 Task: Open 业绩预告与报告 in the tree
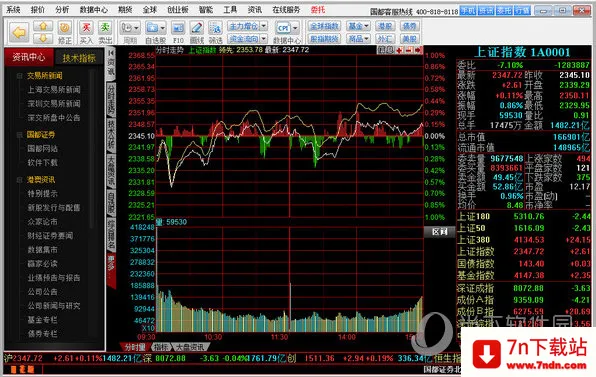tap(54, 278)
